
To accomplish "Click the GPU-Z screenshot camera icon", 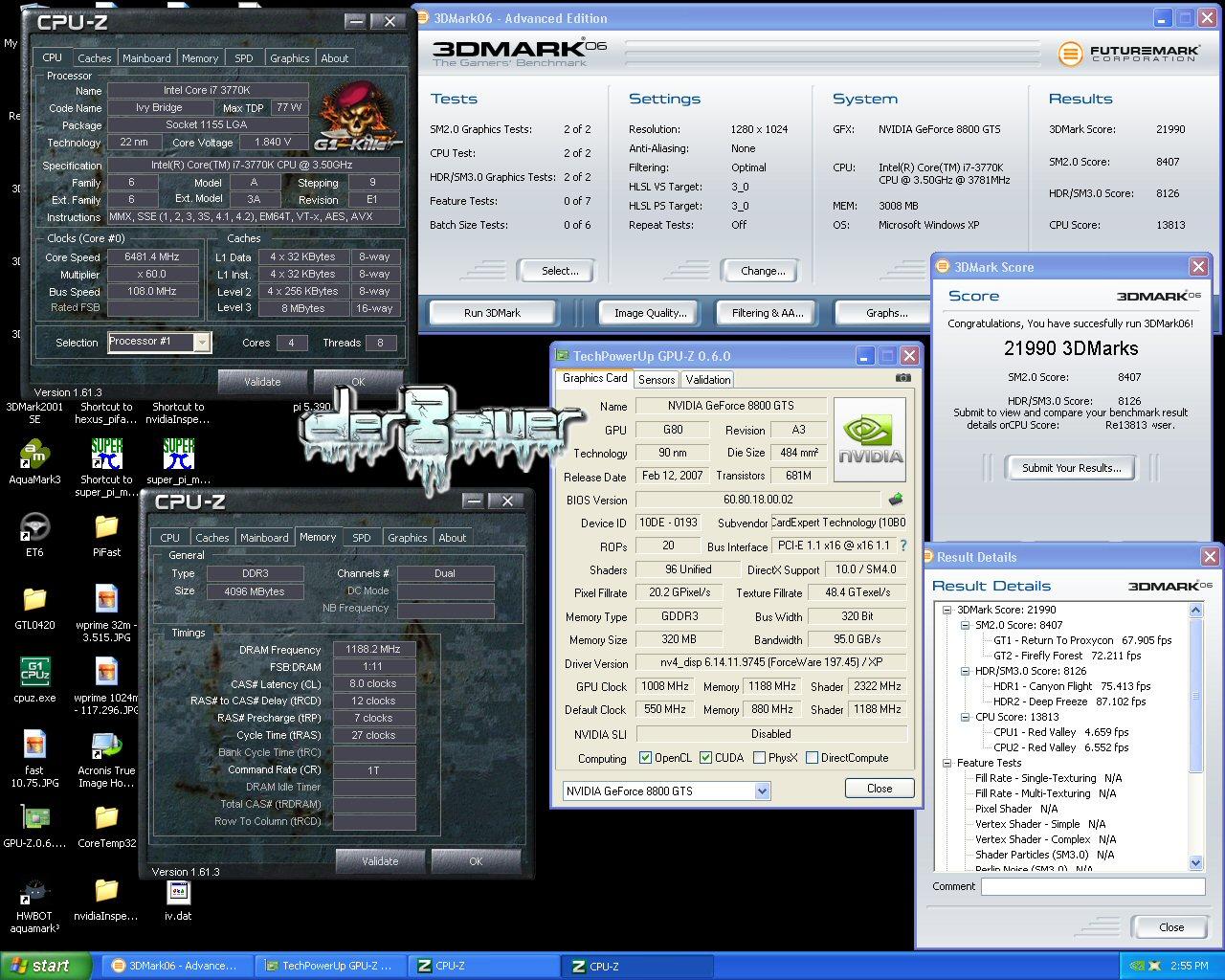I will (x=902, y=378).
